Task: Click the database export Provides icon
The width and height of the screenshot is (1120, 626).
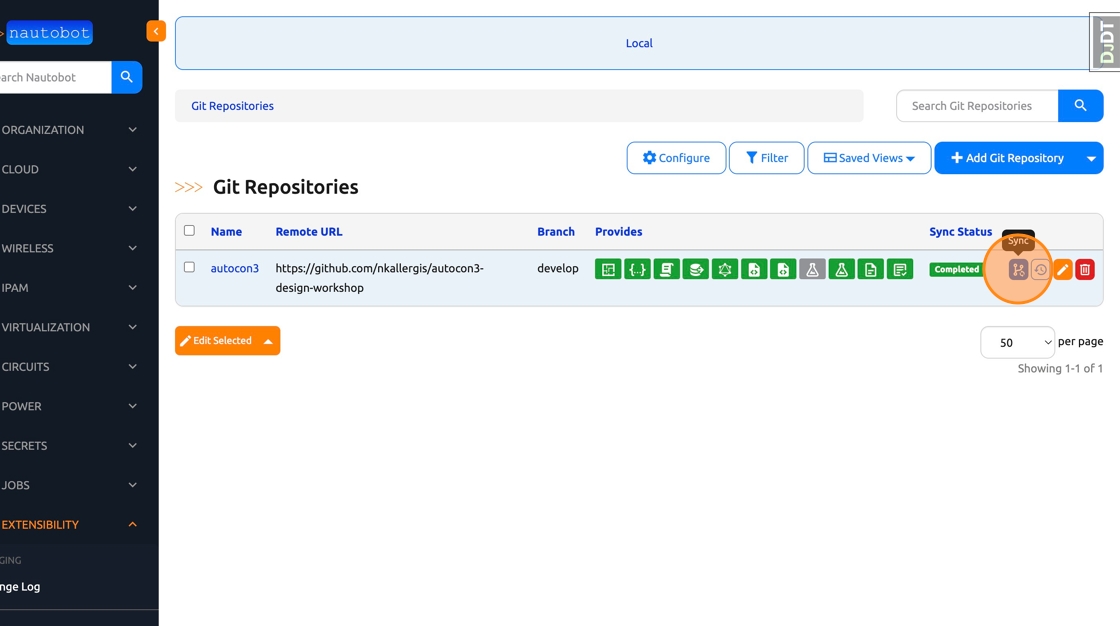Action: (696, 269)
